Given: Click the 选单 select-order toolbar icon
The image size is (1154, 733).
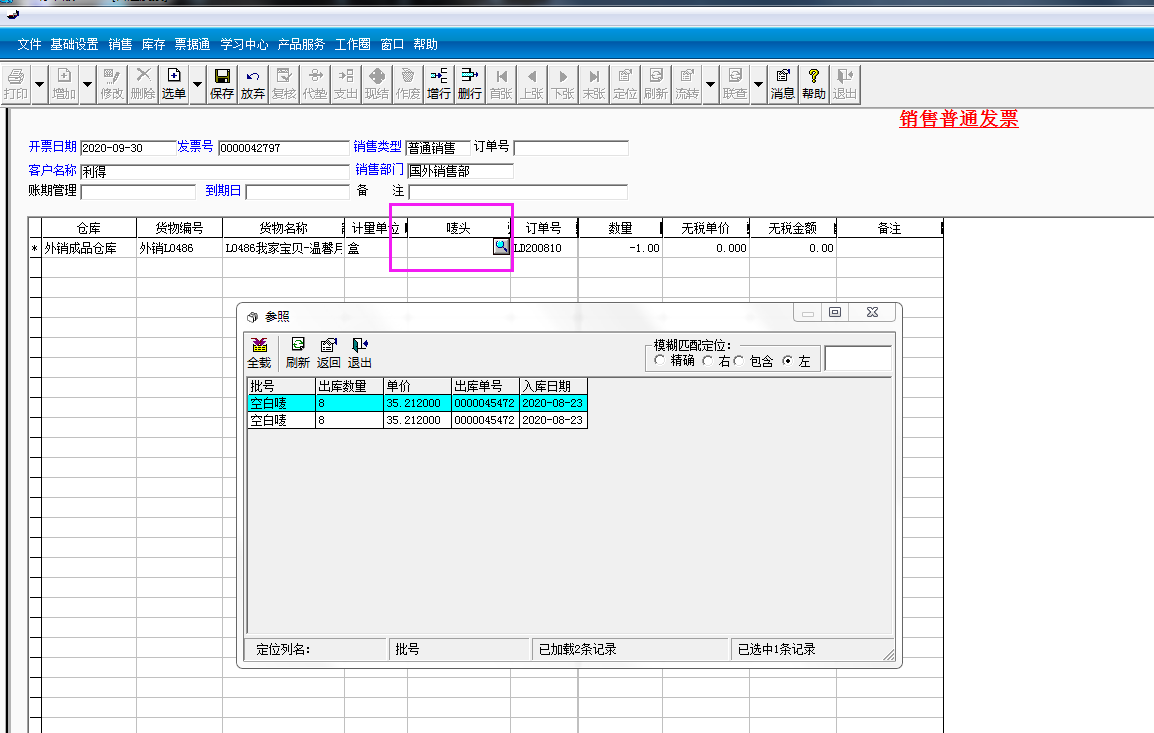Looking at the screenshot, I should (x=174, y=84).
